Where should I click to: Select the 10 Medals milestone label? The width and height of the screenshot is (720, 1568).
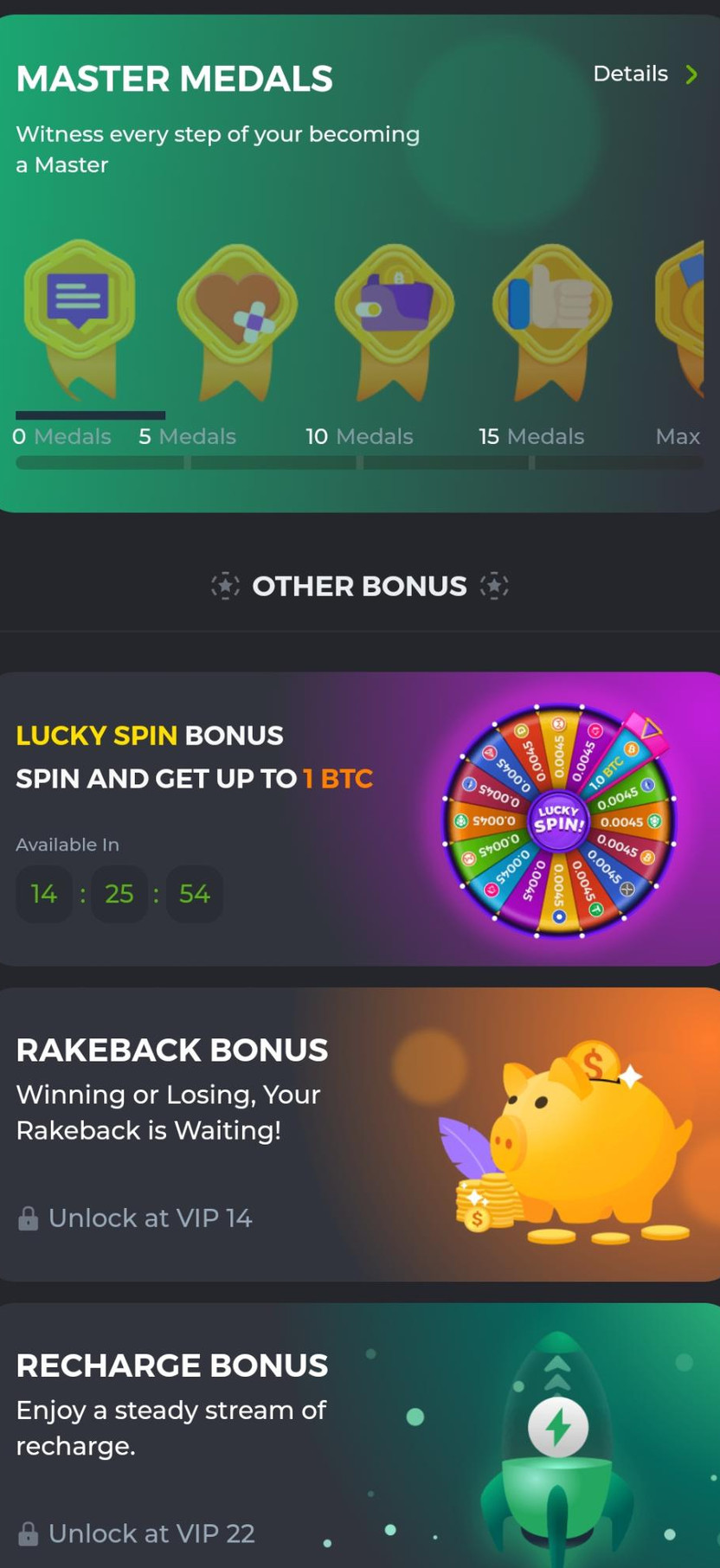pos(359,436)
